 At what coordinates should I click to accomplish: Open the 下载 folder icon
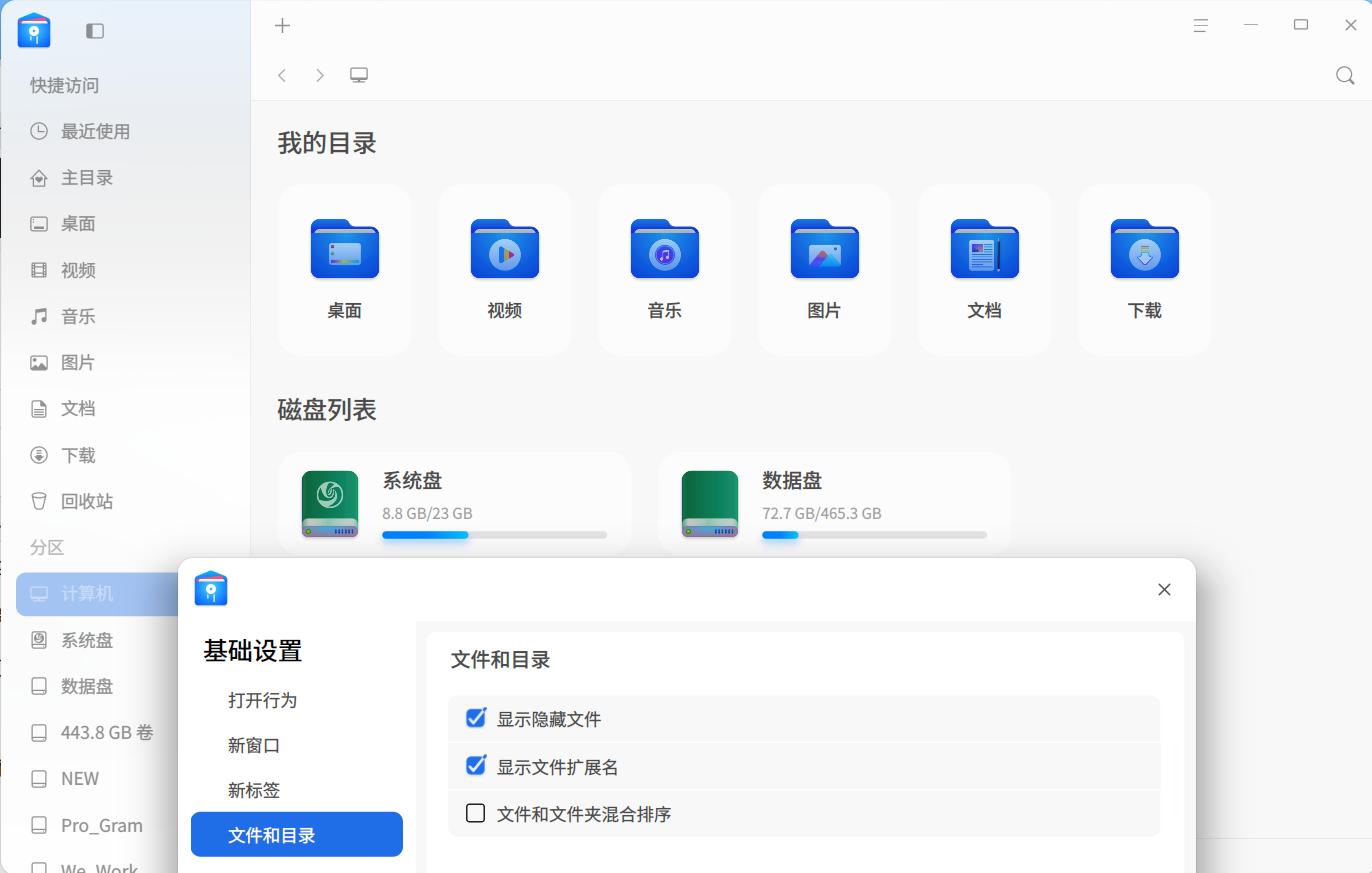[1145, 249]
